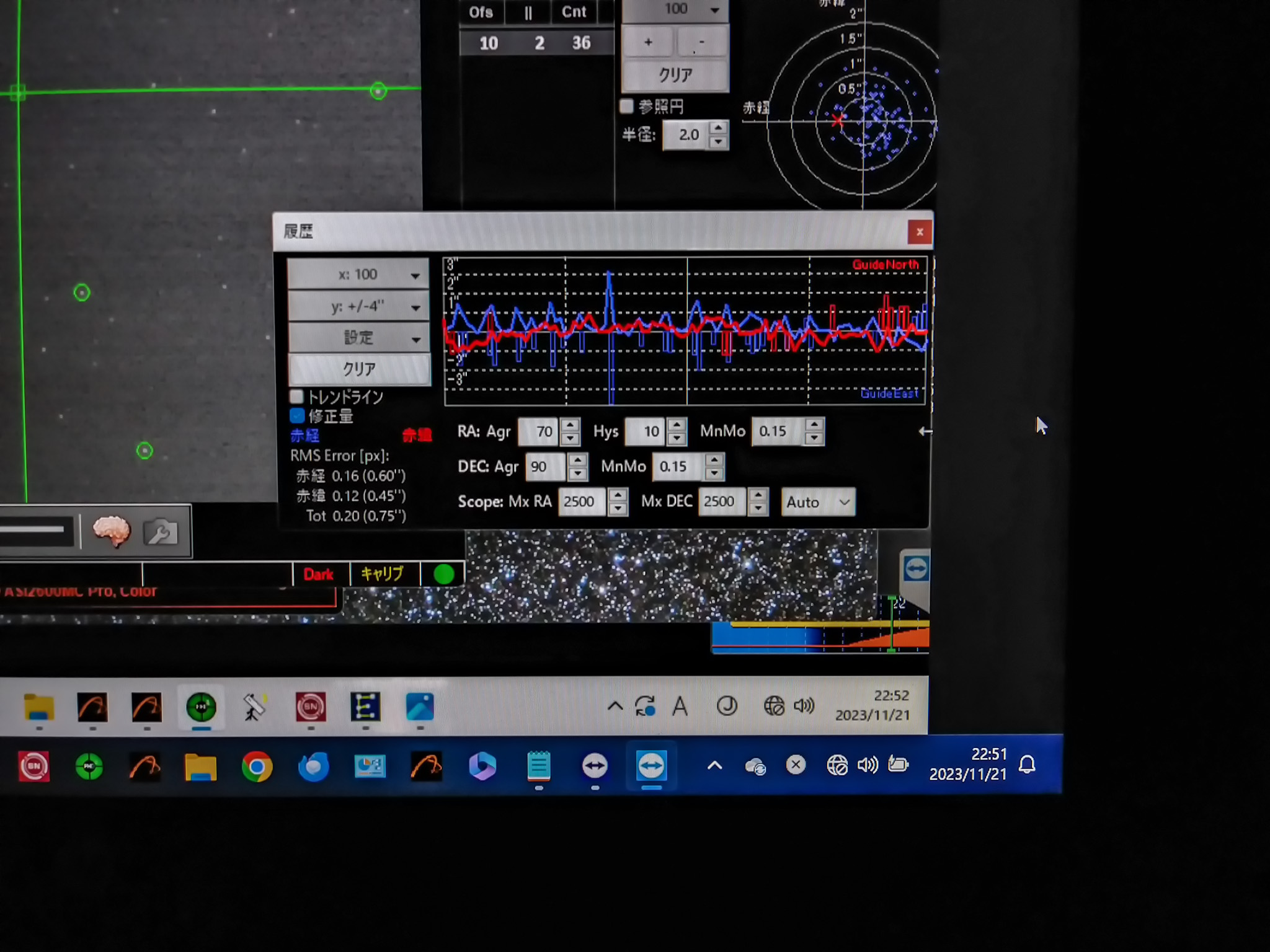Click the Ofs column header

[x=481, y=12]
